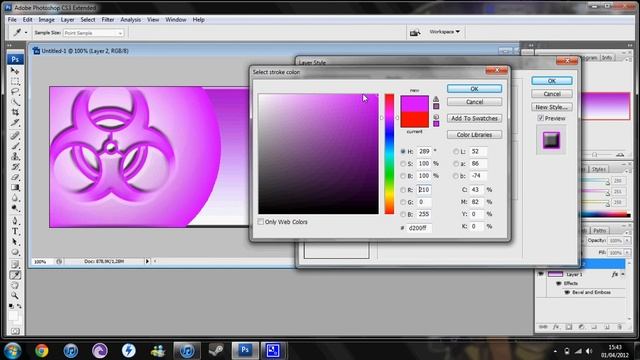Select the Lab 'a' radio button
640x360 pixels.
click(x=456, y=164)
